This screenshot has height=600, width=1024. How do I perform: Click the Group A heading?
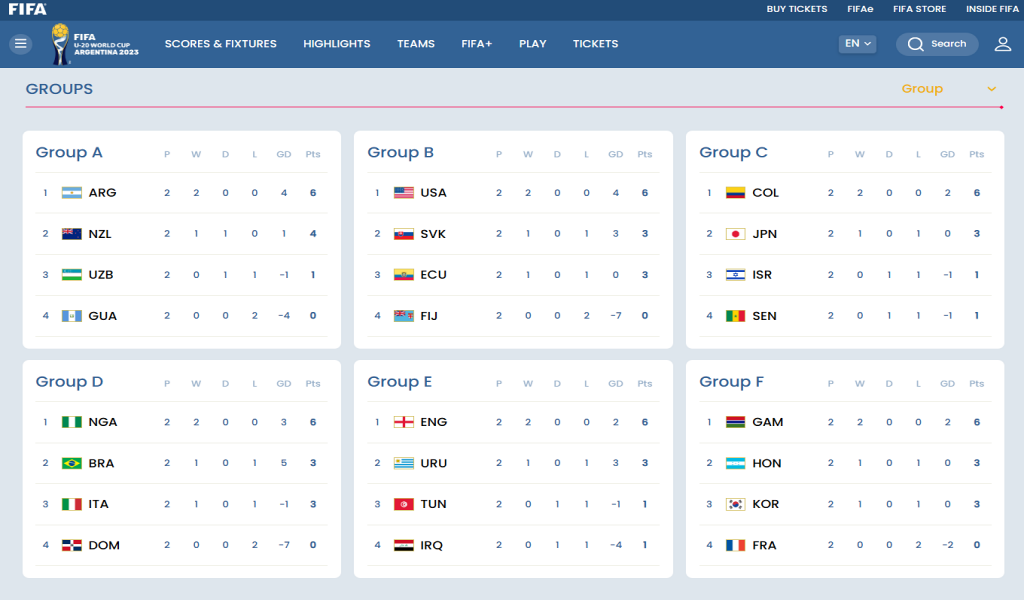(69, 153)
